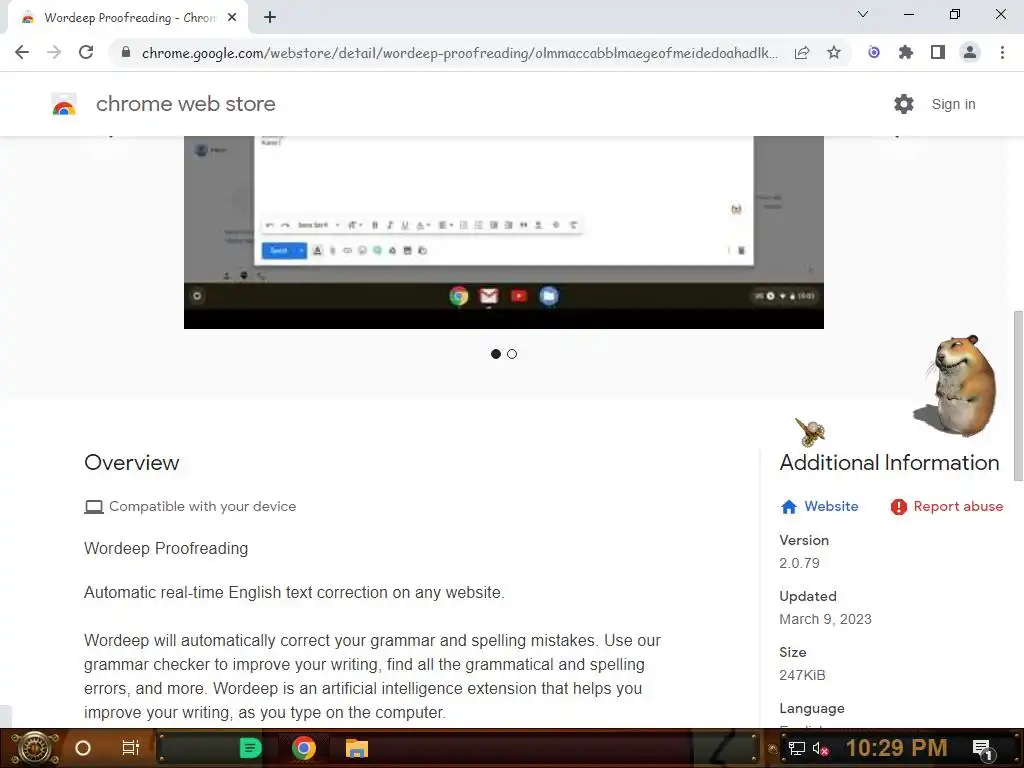Open File Explorer from taskbar
This screenshot has width=1024, height=768.
357,748
